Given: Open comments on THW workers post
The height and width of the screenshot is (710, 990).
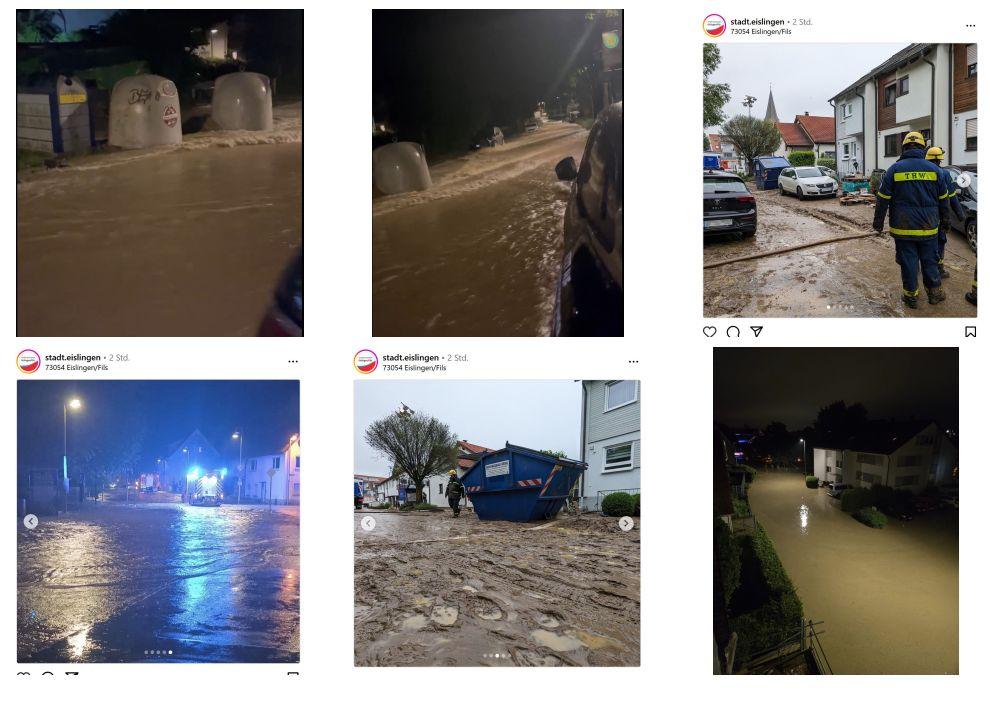Looking at the screenshot, I should point(733,332).
